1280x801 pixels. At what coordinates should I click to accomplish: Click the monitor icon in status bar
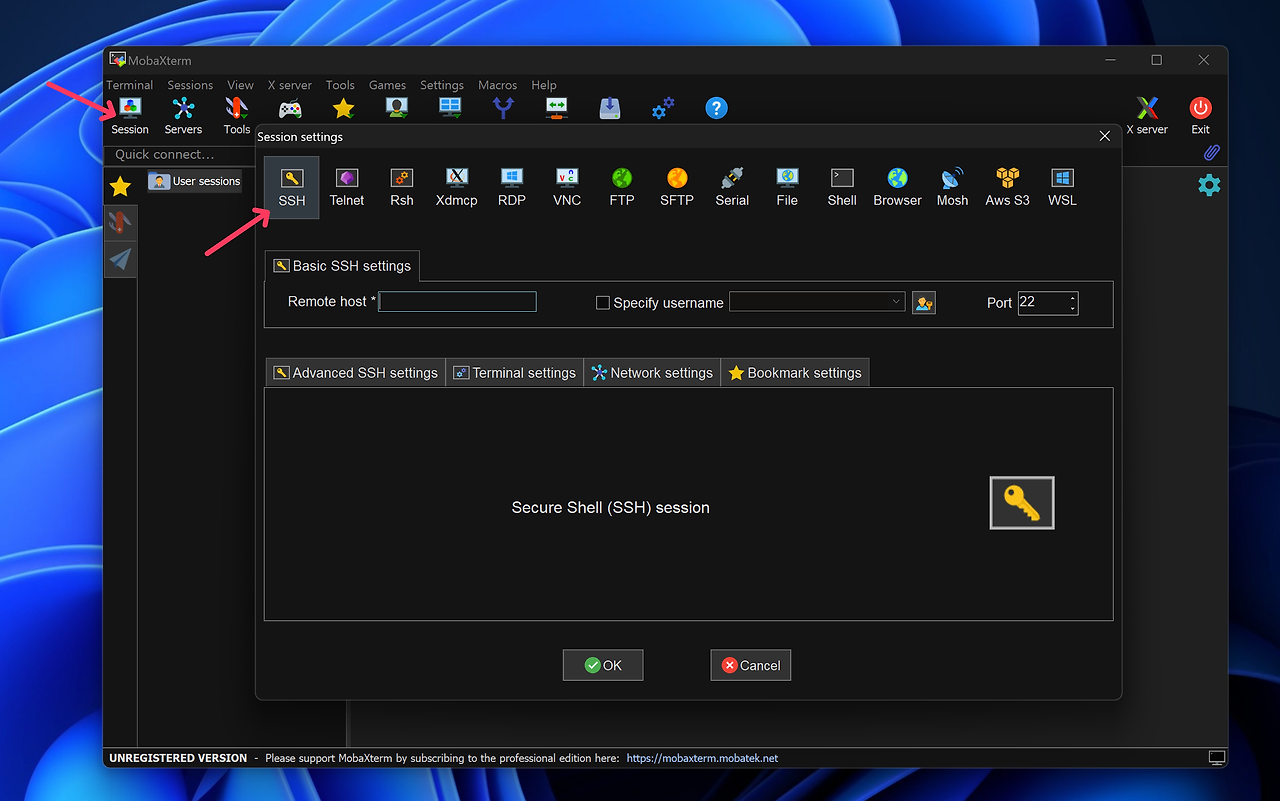tap(1216, 758)
